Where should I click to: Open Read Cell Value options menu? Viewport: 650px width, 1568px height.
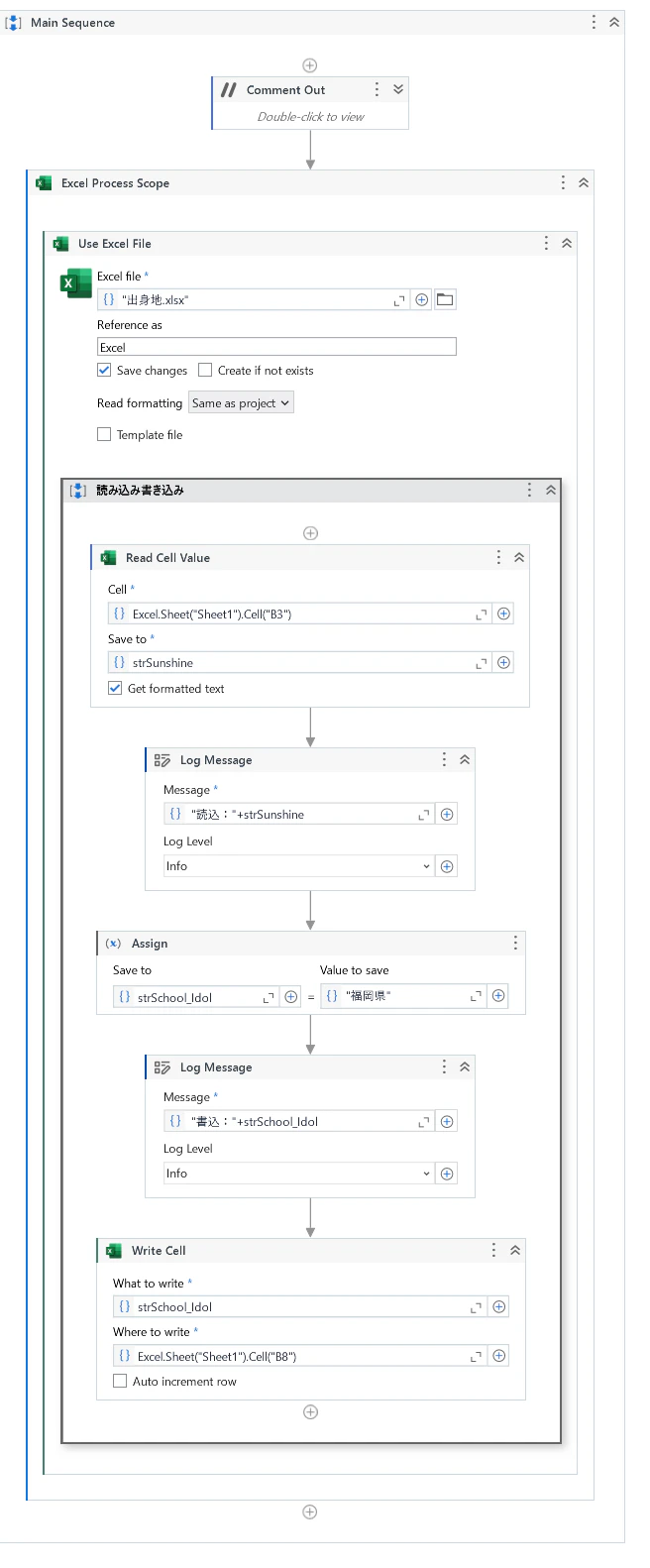point(498,557)
